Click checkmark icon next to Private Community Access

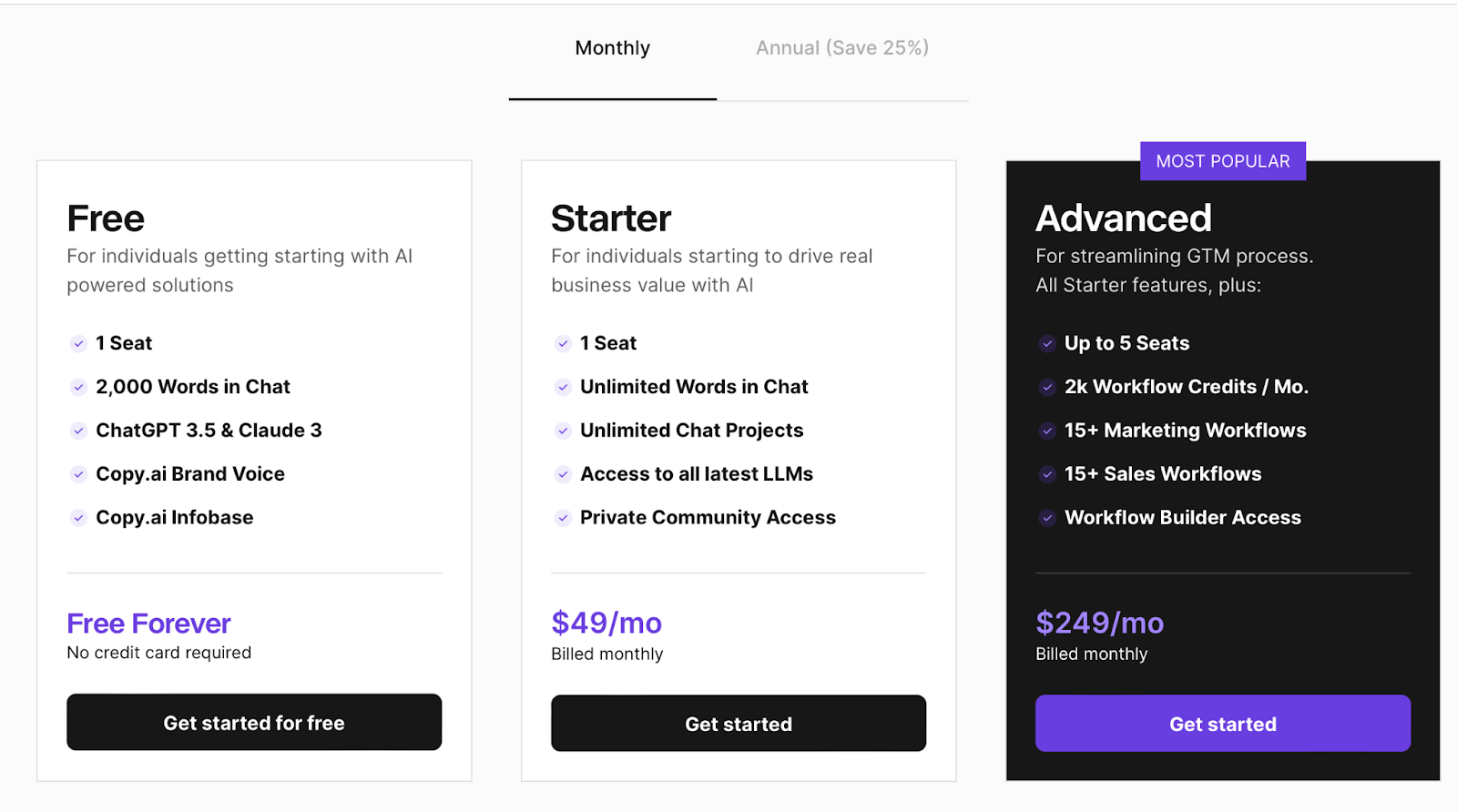click(x=563, y=518)
